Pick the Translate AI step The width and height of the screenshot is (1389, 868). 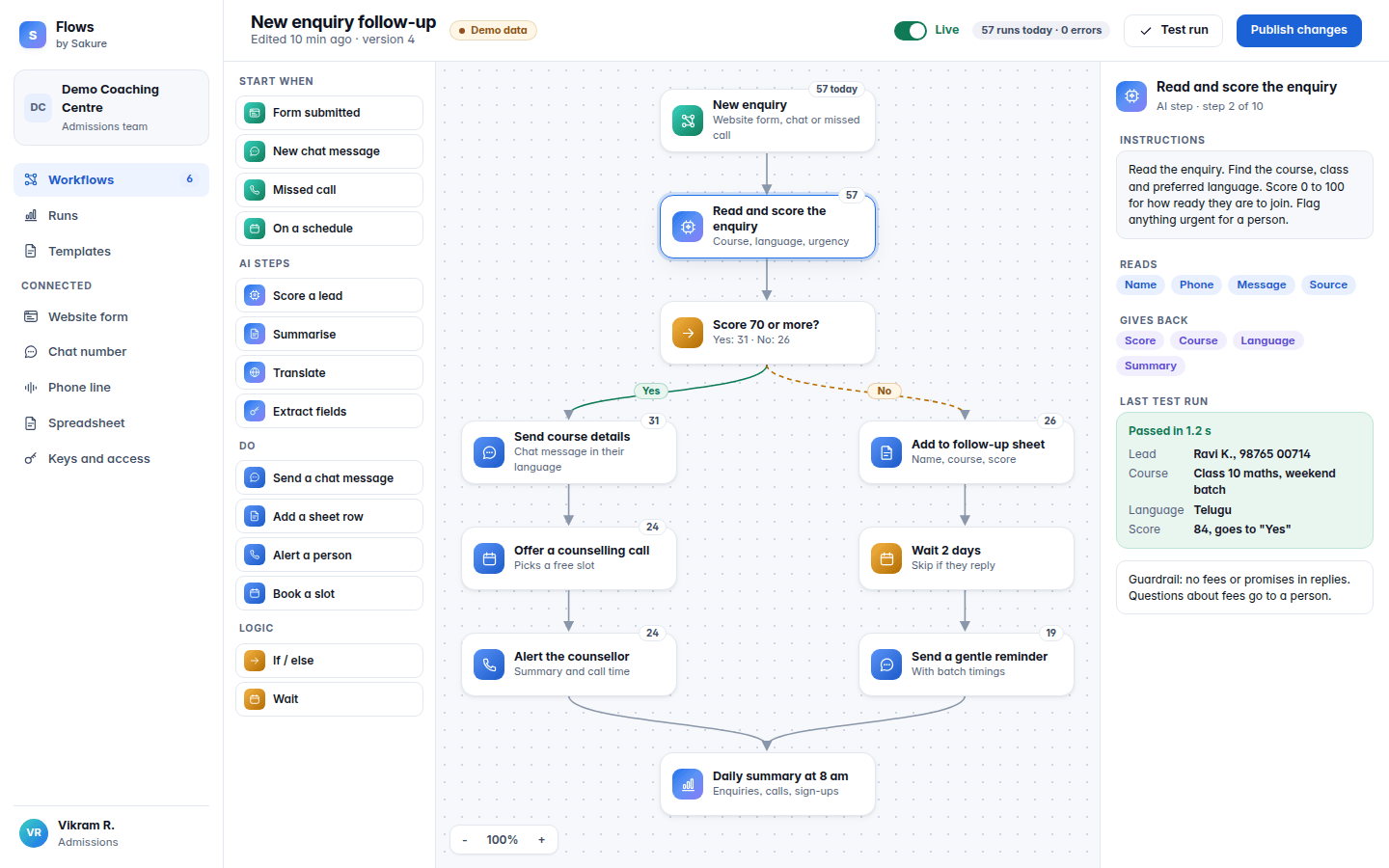coord(329,372)
